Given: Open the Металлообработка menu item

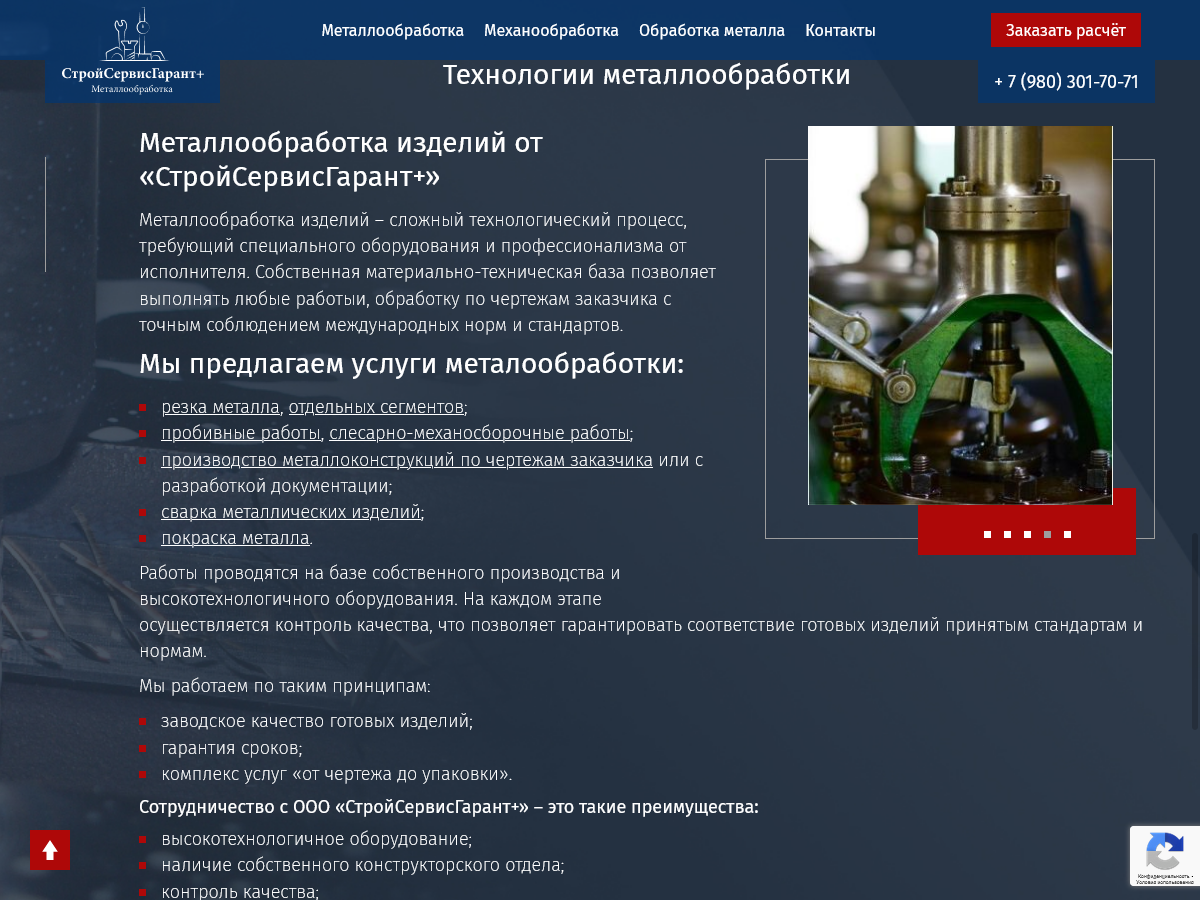Looking at the screenshot, I should pos(392,30).
